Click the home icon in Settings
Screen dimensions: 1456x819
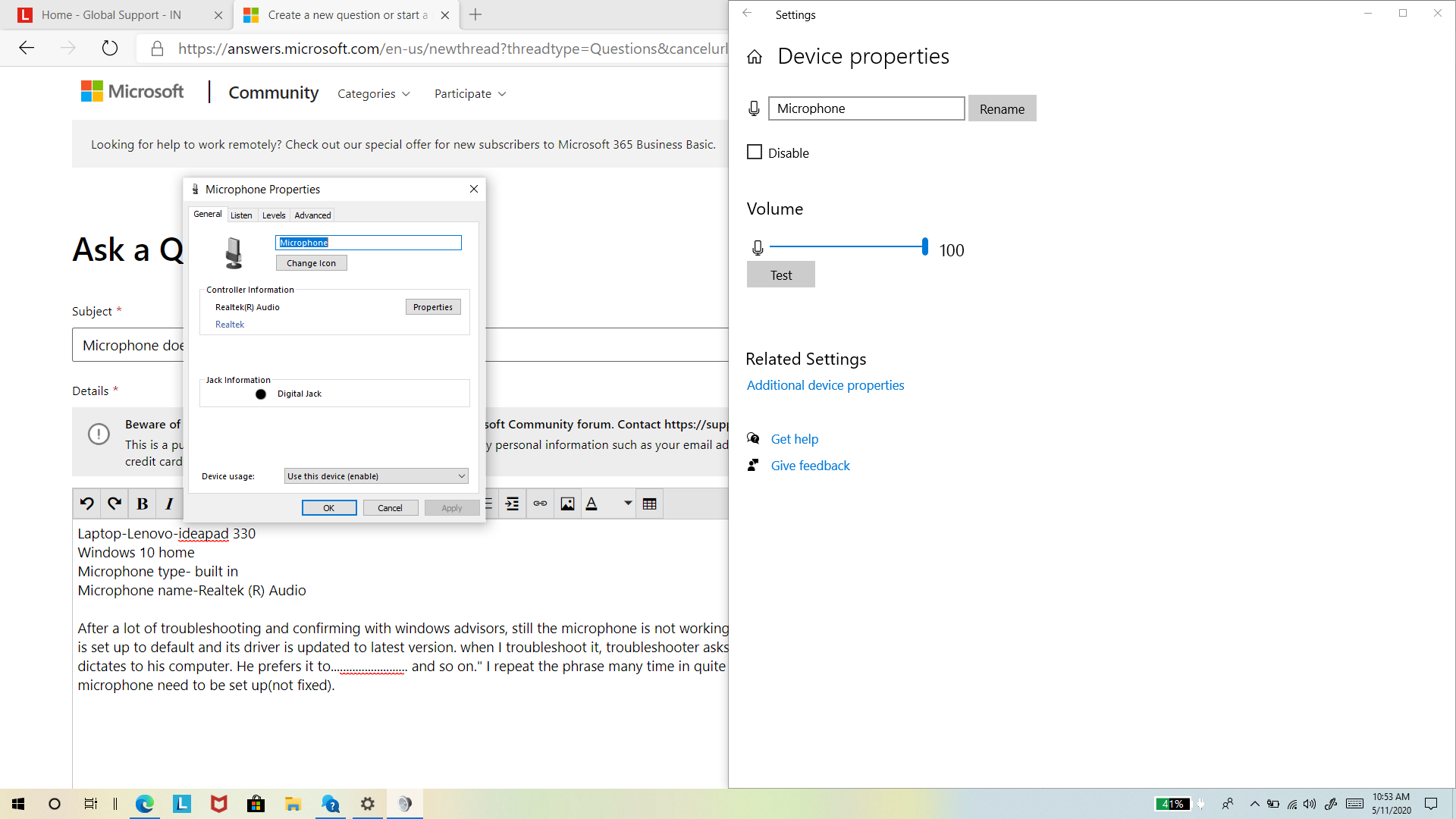click(x=755, y=57)
